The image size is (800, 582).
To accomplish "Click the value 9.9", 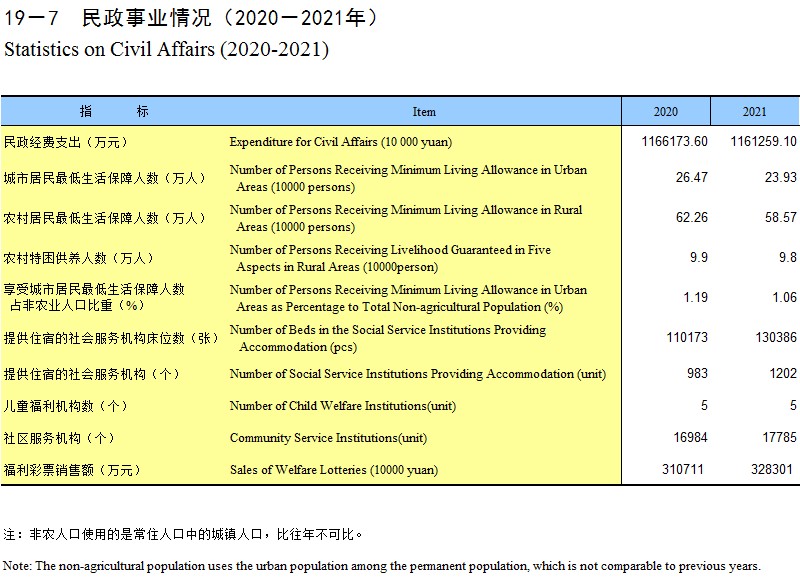I will pos(699,257).
